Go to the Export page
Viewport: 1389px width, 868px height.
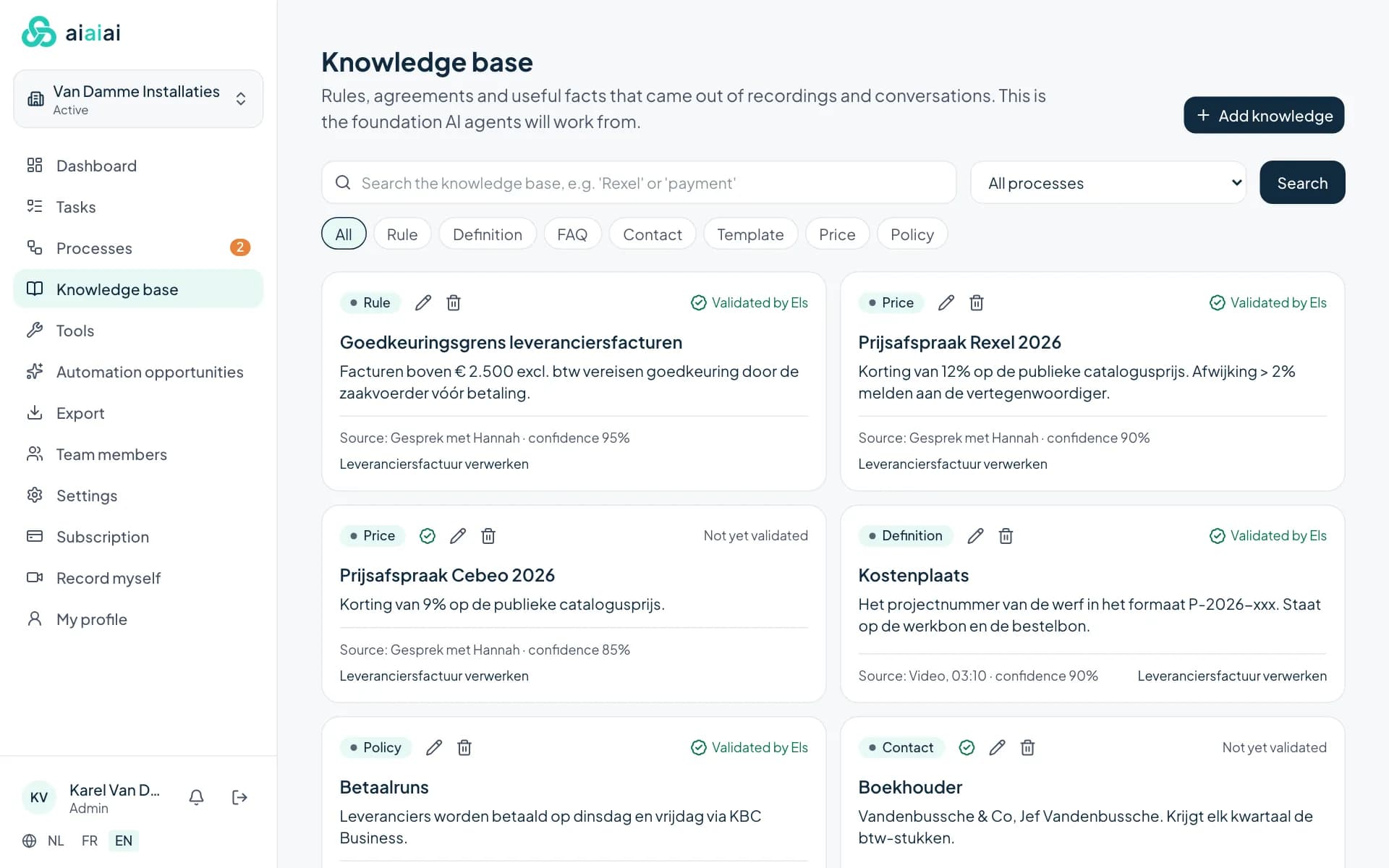pos(138,413)
